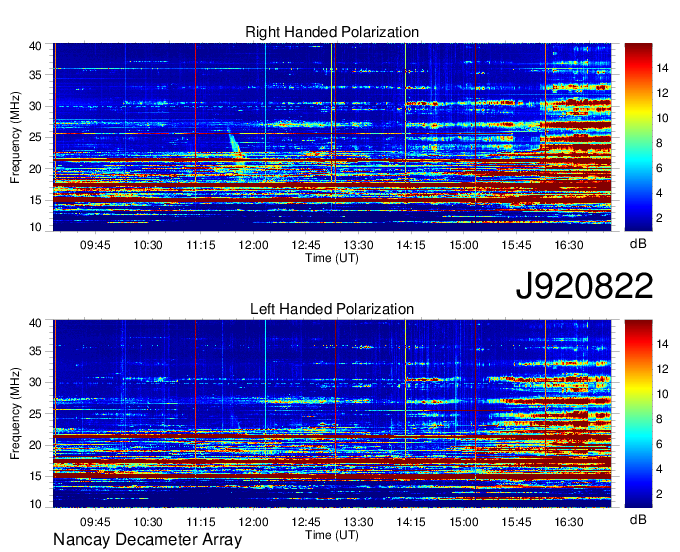Screen dimensions: 680x552
Task: Click the '8' value on the upper color bar scale
Action: (659, 143)
